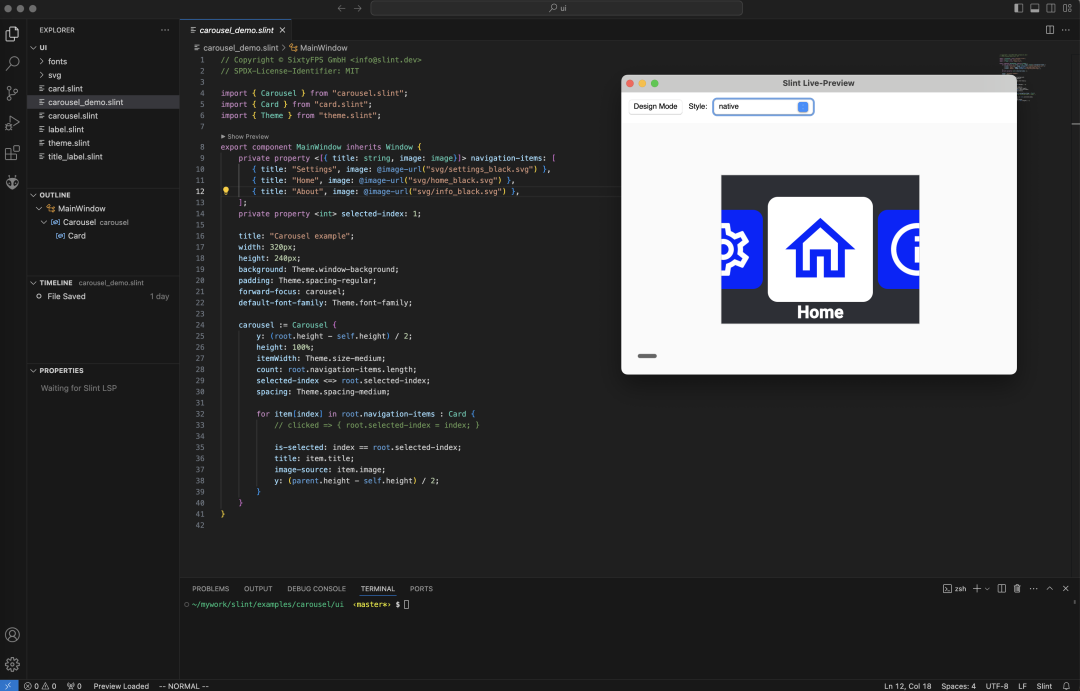Open the new terminal plus button
The width and height of the screenshot is (1080, 691).
(976, 588)
